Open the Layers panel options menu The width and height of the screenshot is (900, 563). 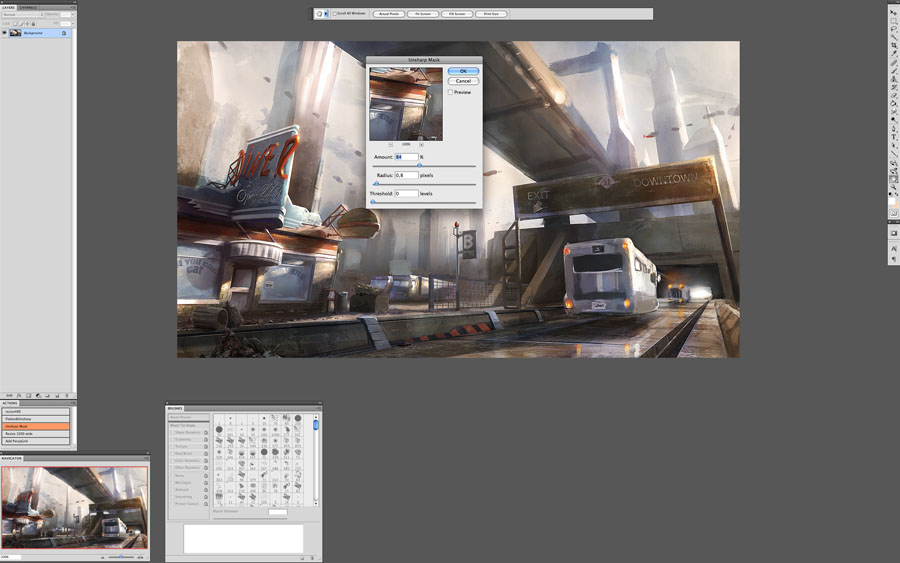tap(74, 7)
